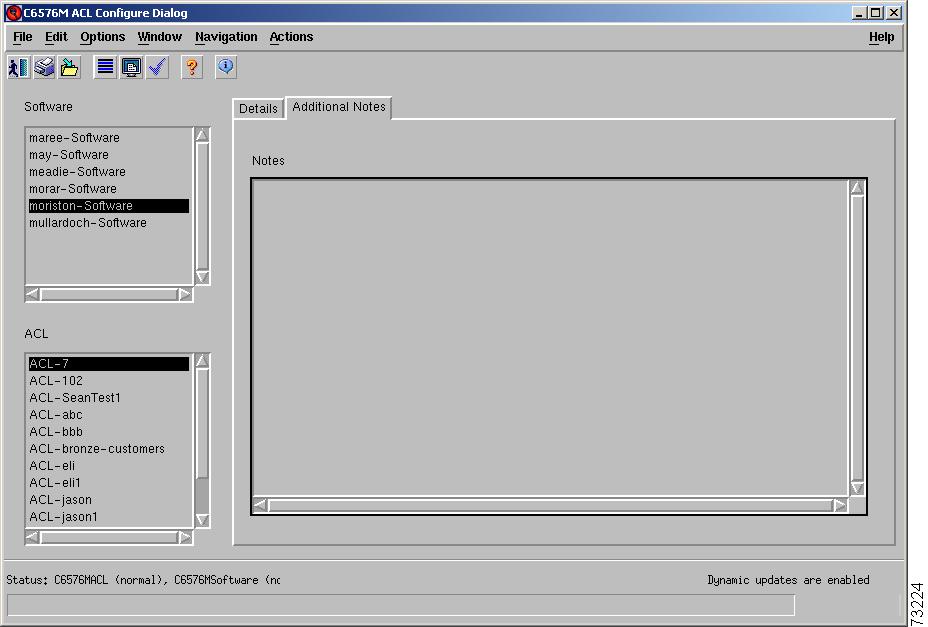Pick ACL-eli entry

tap(109, 466)
